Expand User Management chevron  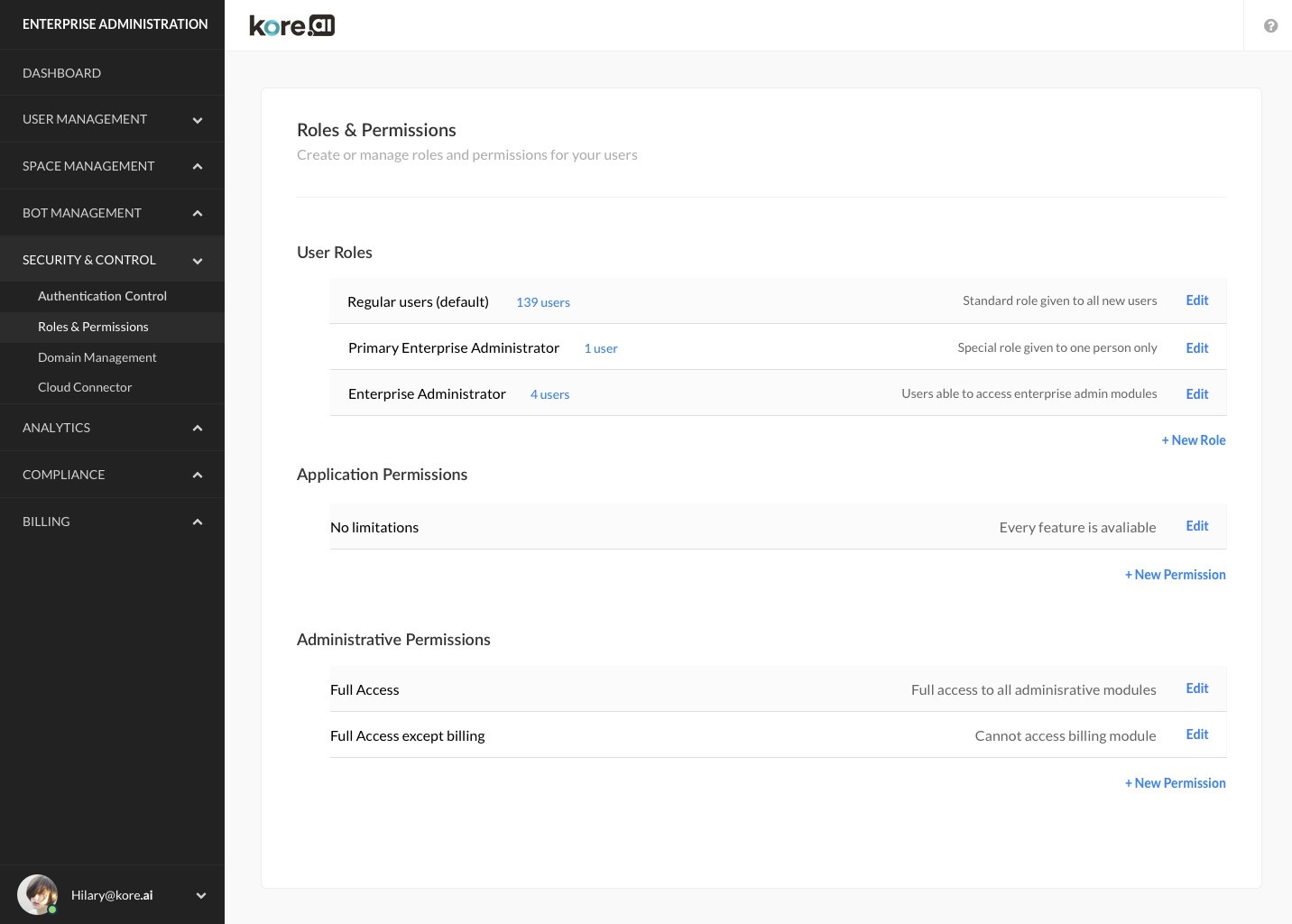[198, 120]
